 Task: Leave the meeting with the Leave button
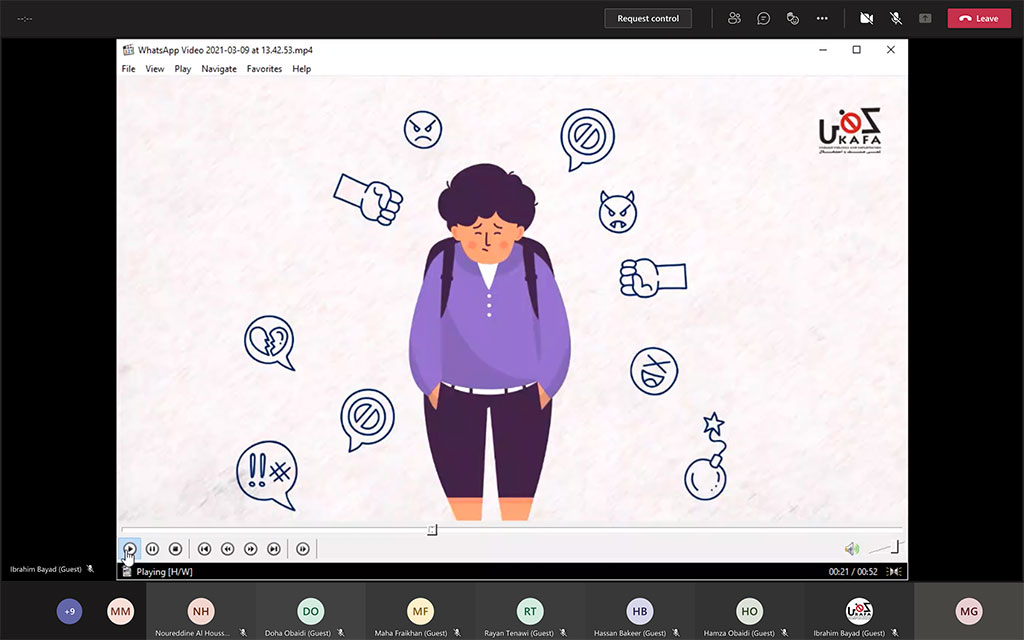pyautogui.click(x=979, y=18)
